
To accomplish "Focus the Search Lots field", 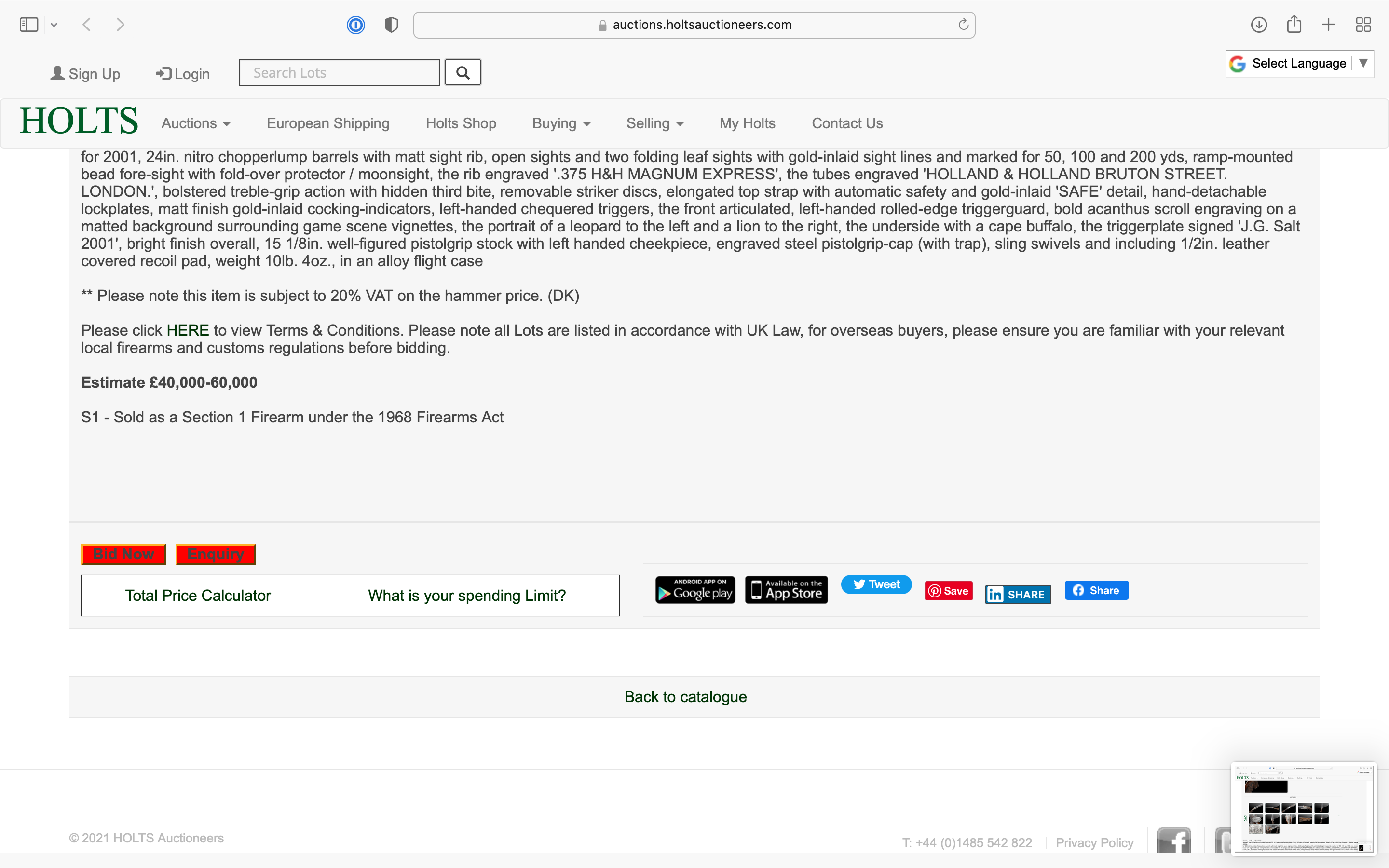I will coord(339,72).
